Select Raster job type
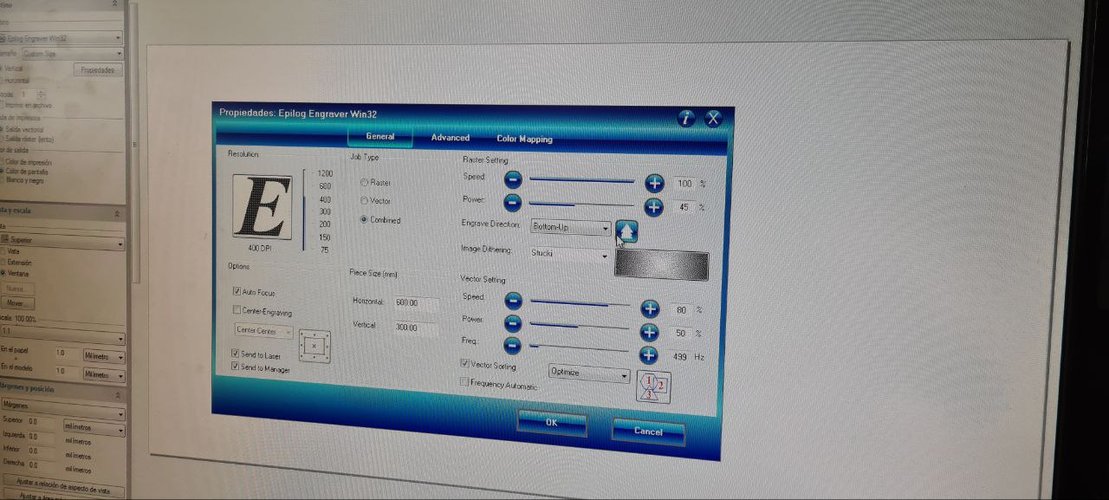 pyautogui.click(x=364, y=182)
